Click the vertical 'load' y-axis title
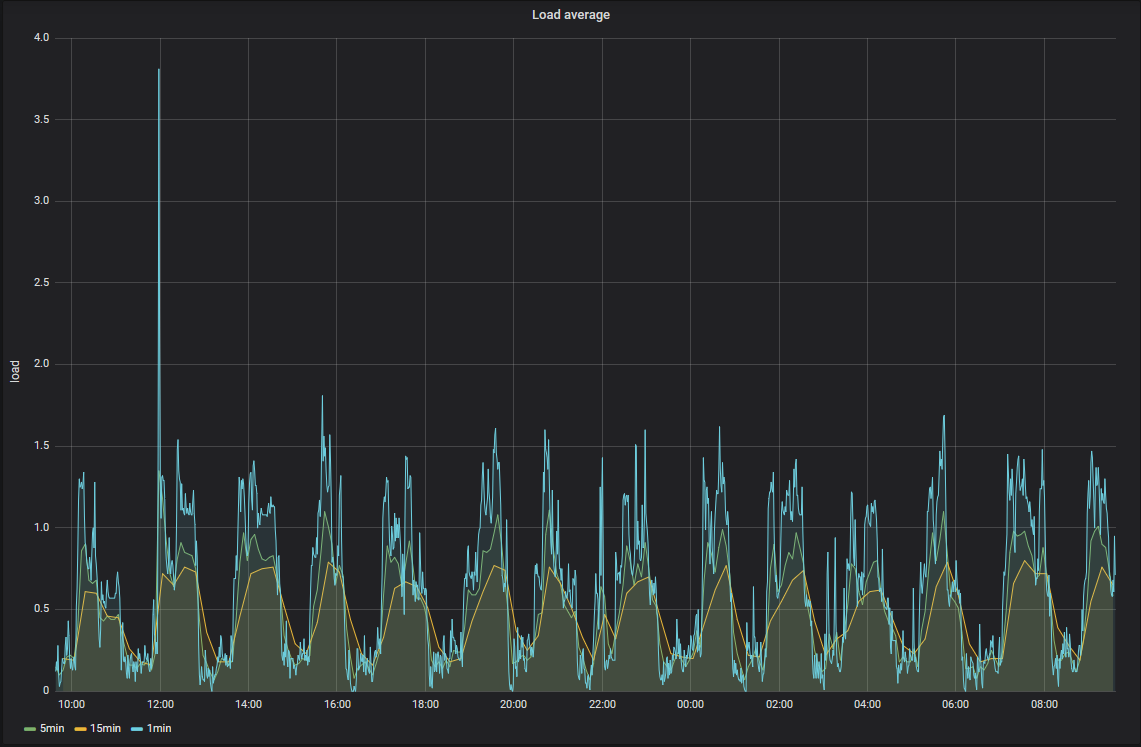Viewport: 1141px width, 747px height. tap(15, 372)
